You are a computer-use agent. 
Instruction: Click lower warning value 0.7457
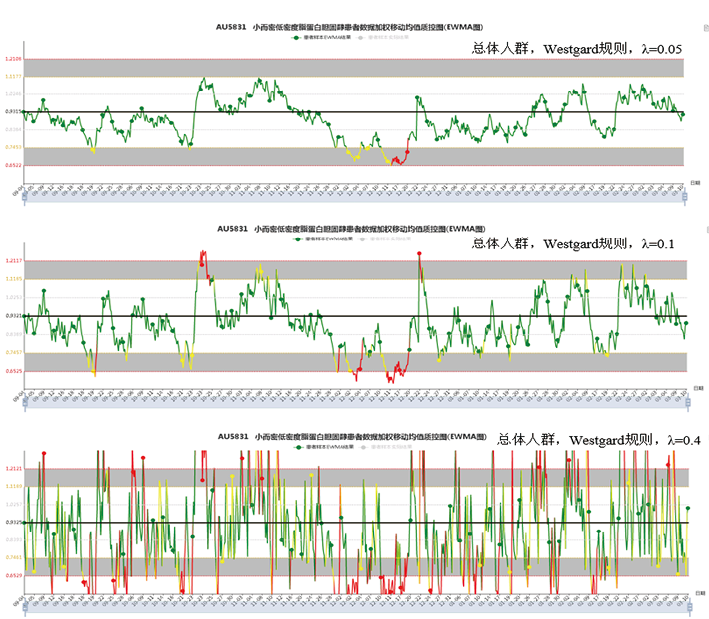click(14, 353)
